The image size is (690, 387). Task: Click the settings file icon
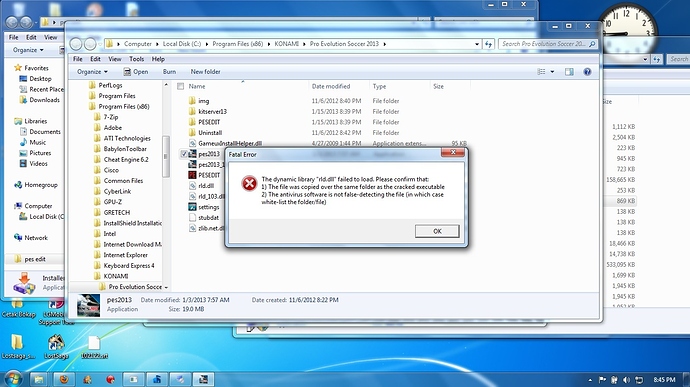point(192,206)
